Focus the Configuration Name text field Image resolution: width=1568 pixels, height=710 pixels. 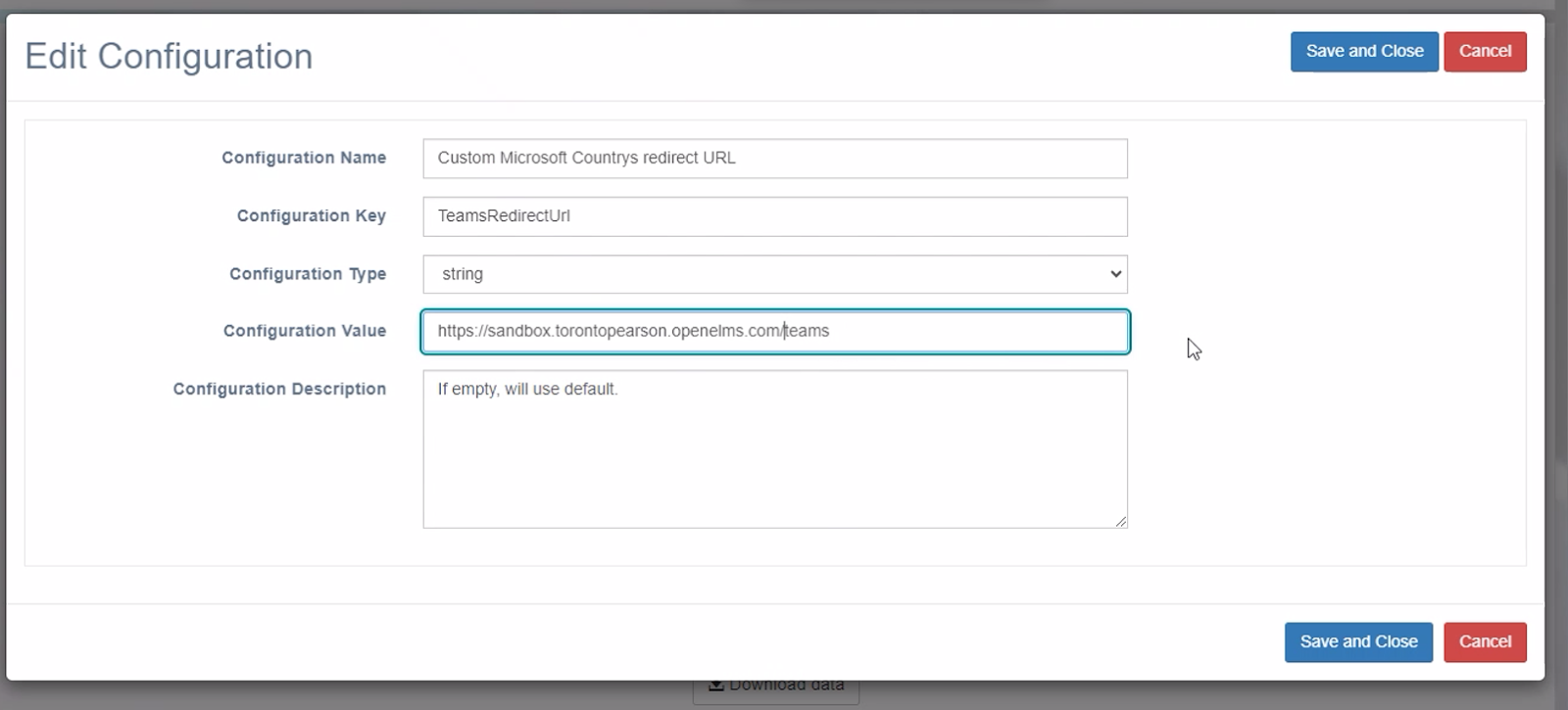[x=775, y=159]
